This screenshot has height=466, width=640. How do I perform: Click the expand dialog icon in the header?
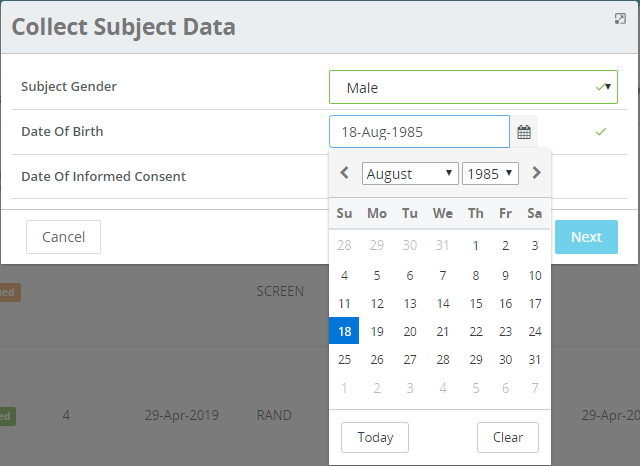(620, 19)
